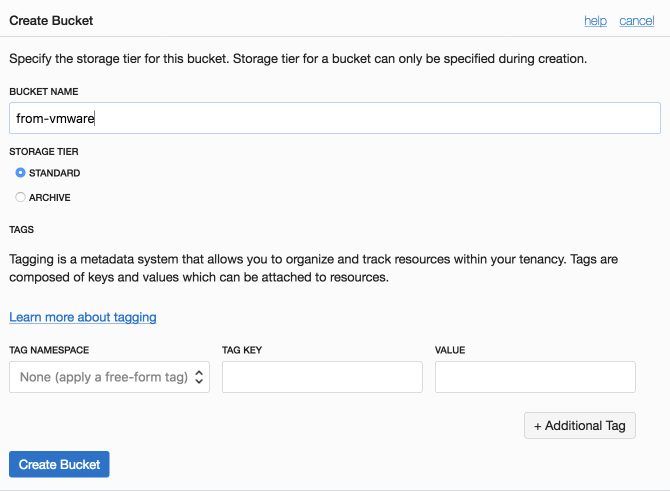Click the TAG KEY field label
This screenshot has height=491, width=670.
point(242,350)
